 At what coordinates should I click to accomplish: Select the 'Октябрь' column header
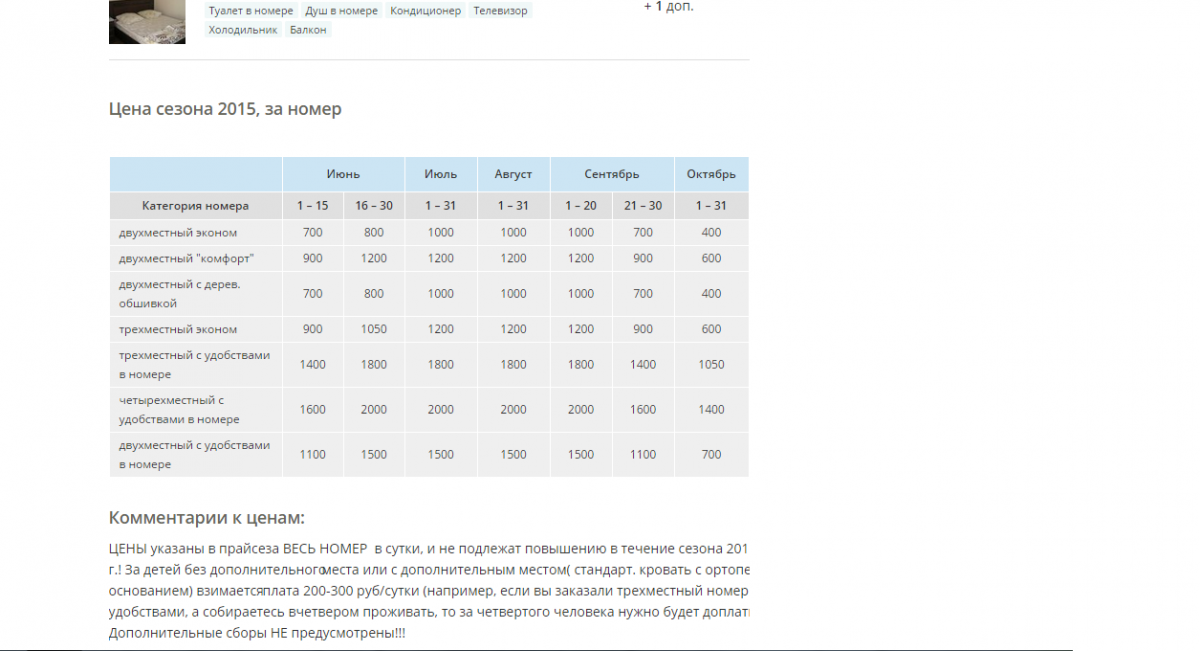[x=711, y=174]
